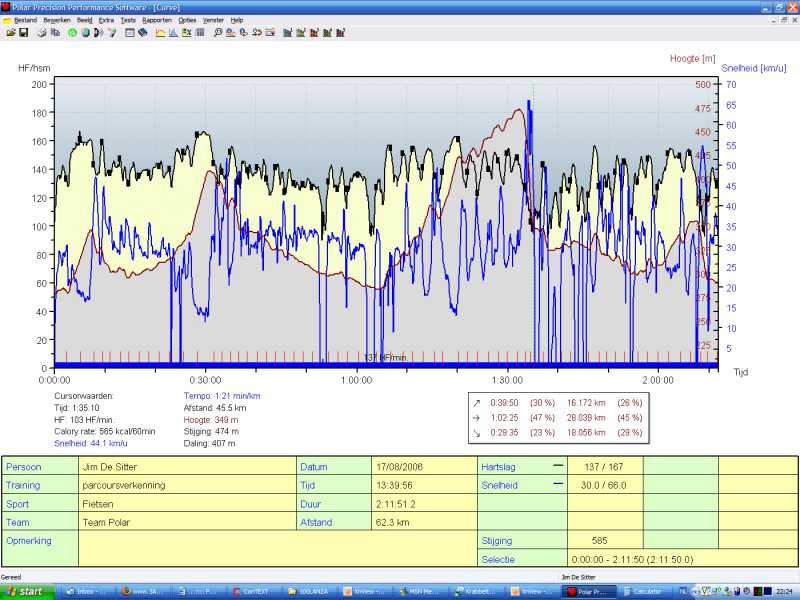
Task: Open the calendar view toolbar icon
Action: pyautogui.click(x=130, y=33)
